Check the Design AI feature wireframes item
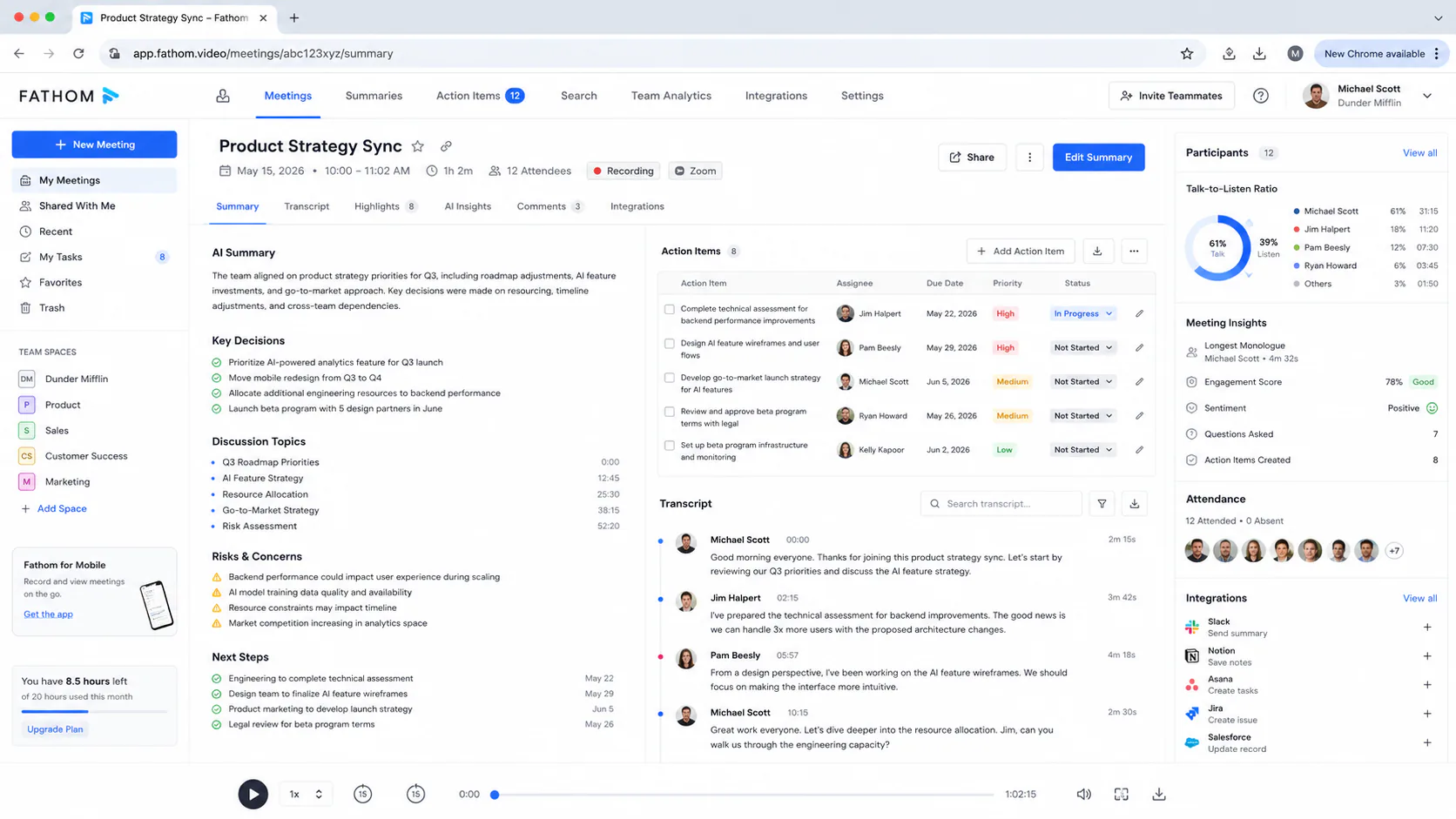 (x=670, y=344)
